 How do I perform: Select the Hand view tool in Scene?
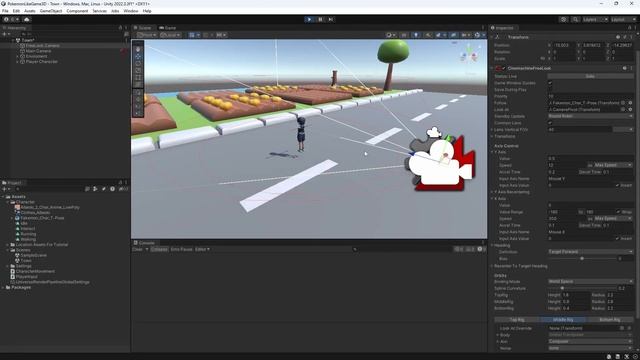138,49
